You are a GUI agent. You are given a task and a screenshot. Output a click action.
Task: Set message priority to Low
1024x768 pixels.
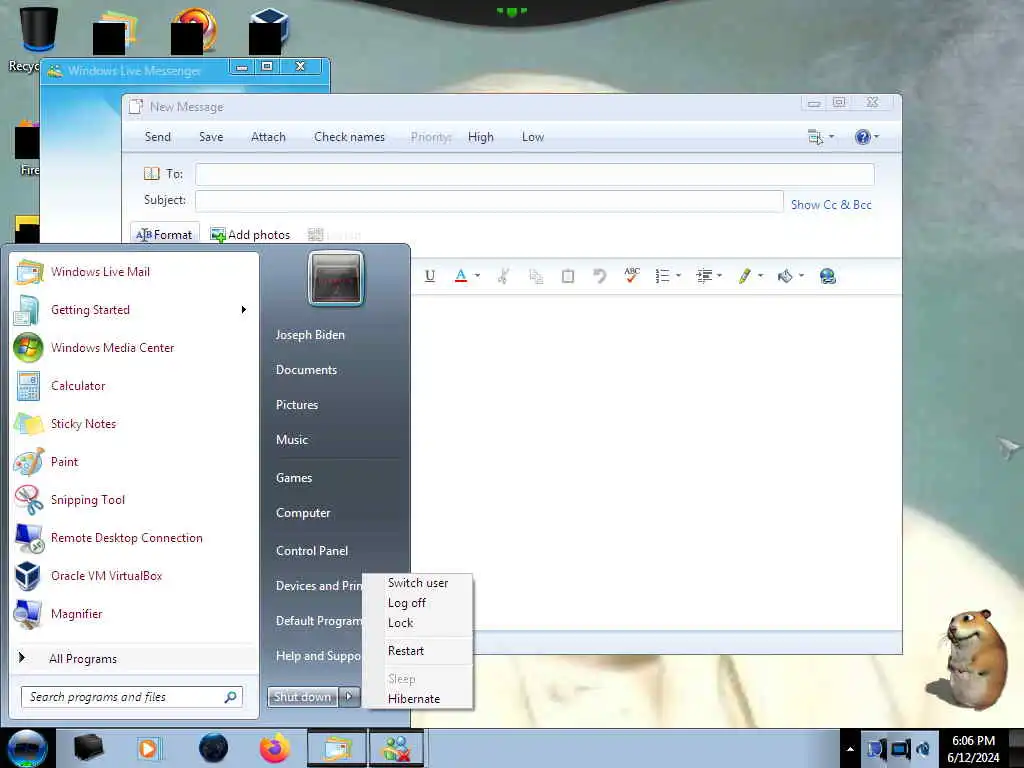[533, 137]
